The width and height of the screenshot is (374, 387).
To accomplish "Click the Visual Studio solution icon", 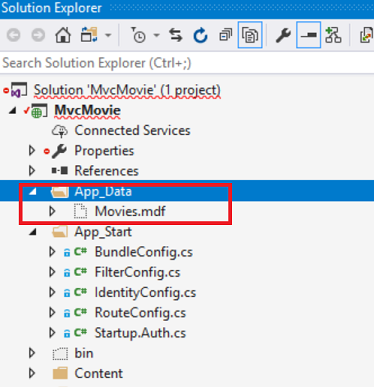I will [x=19, y=90].
